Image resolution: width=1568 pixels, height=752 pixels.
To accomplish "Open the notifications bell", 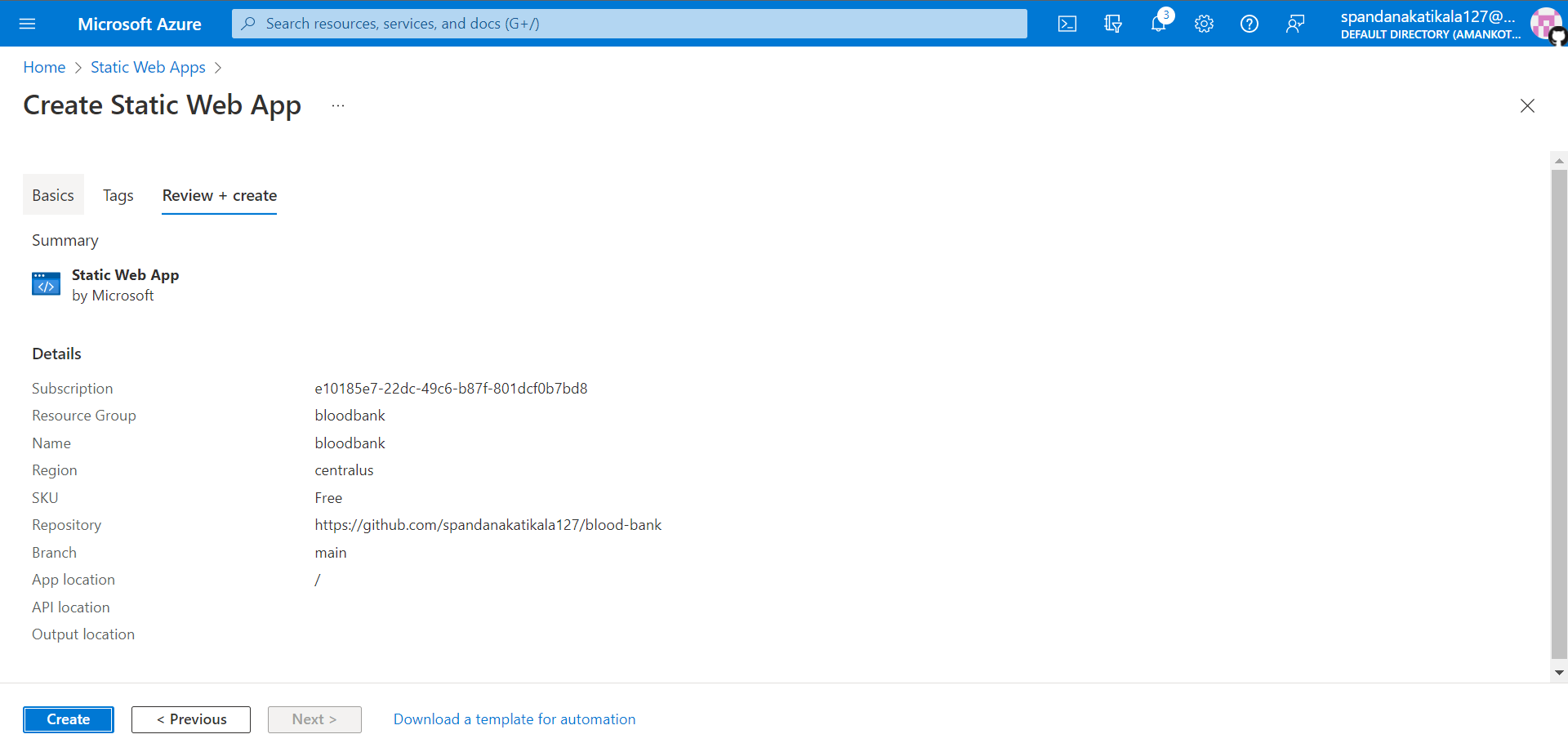I will click(1160, 24).
